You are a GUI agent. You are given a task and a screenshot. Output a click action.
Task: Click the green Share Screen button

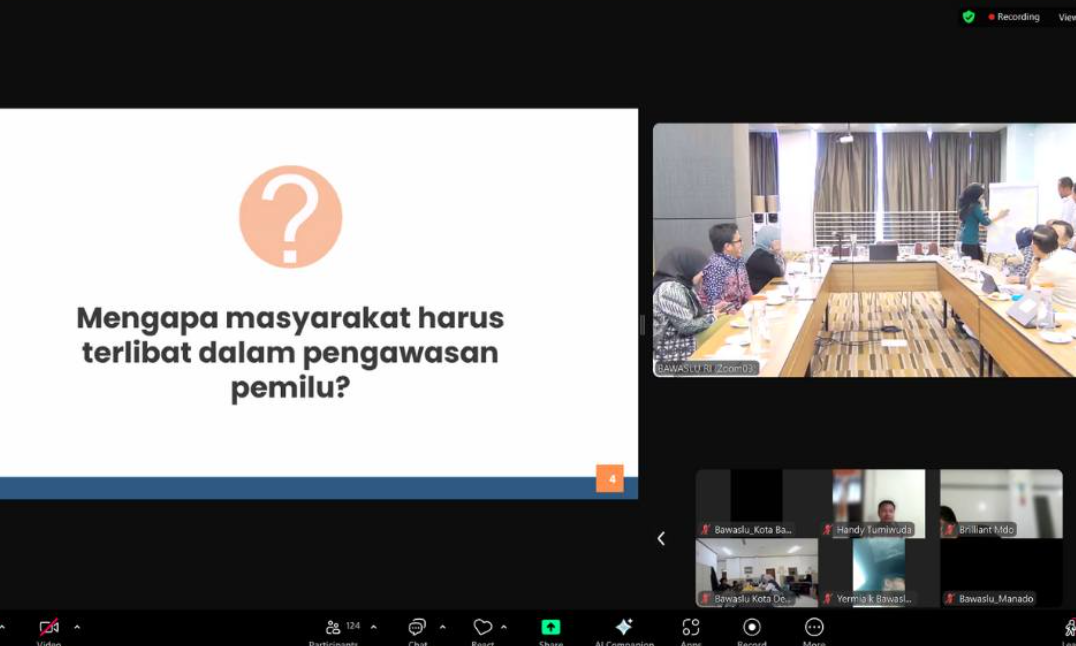coord(550,628)
